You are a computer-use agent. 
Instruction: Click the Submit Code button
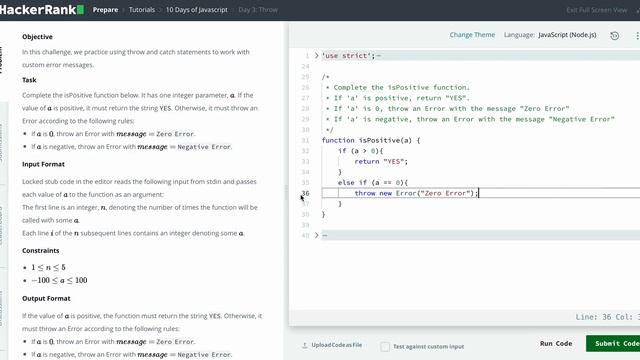[613, 344]
